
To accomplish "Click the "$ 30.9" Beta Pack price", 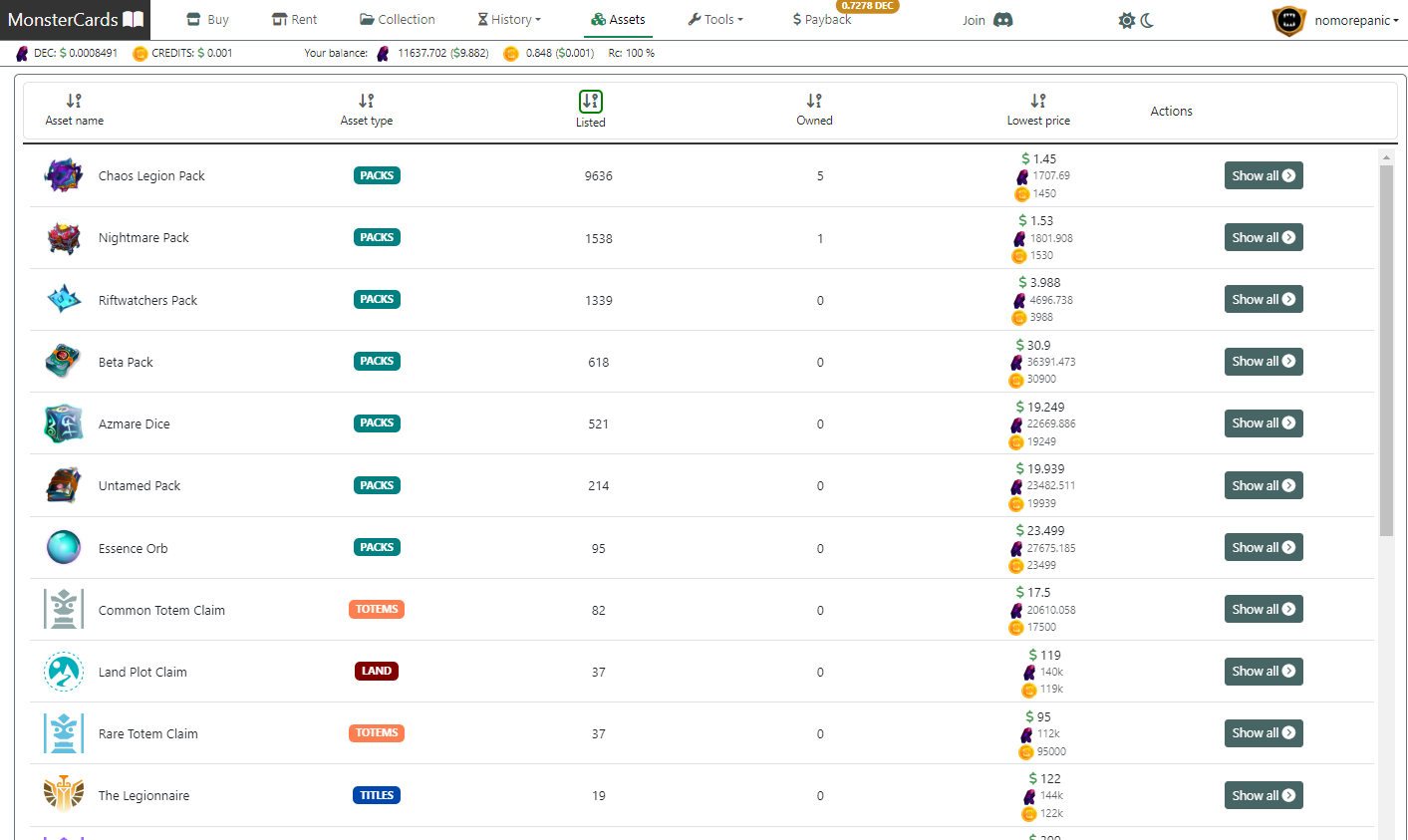I will [x=1033, y=345].
